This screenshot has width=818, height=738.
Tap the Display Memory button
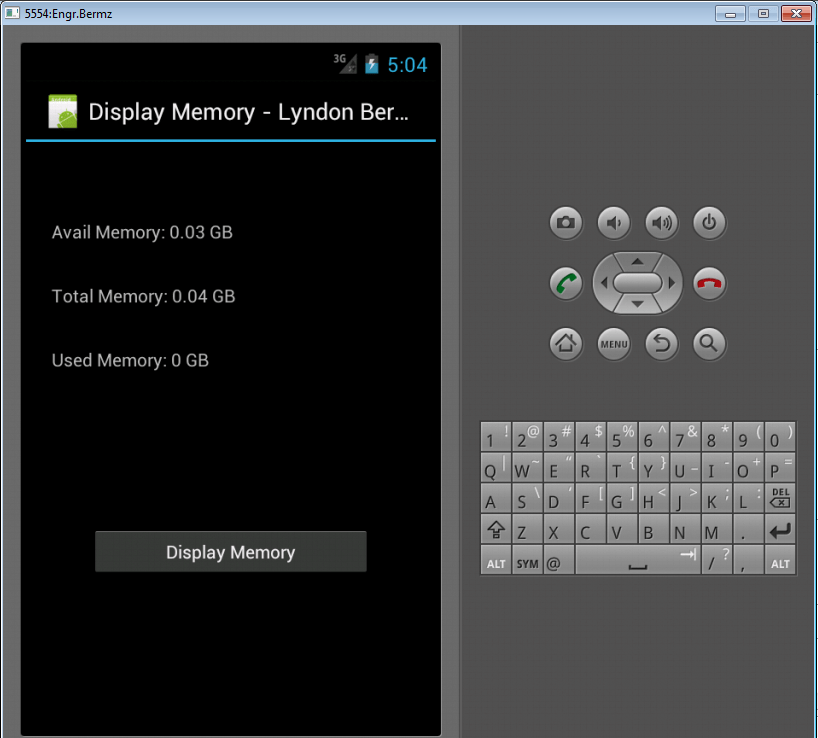click(x=230, y=551)
